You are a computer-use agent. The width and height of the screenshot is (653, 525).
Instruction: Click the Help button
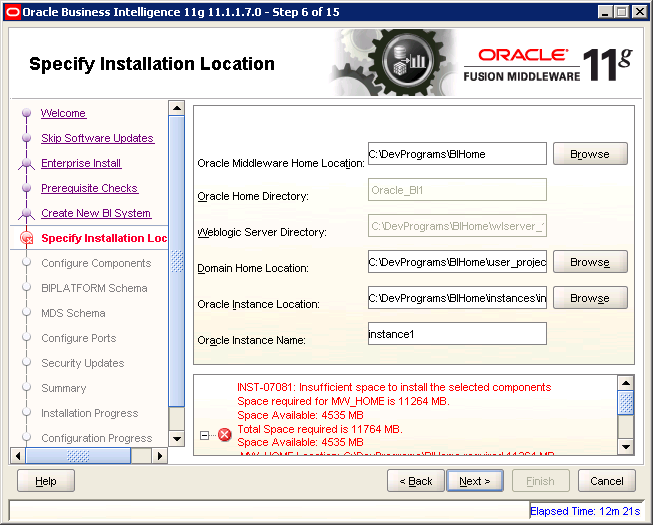point(46,481)
